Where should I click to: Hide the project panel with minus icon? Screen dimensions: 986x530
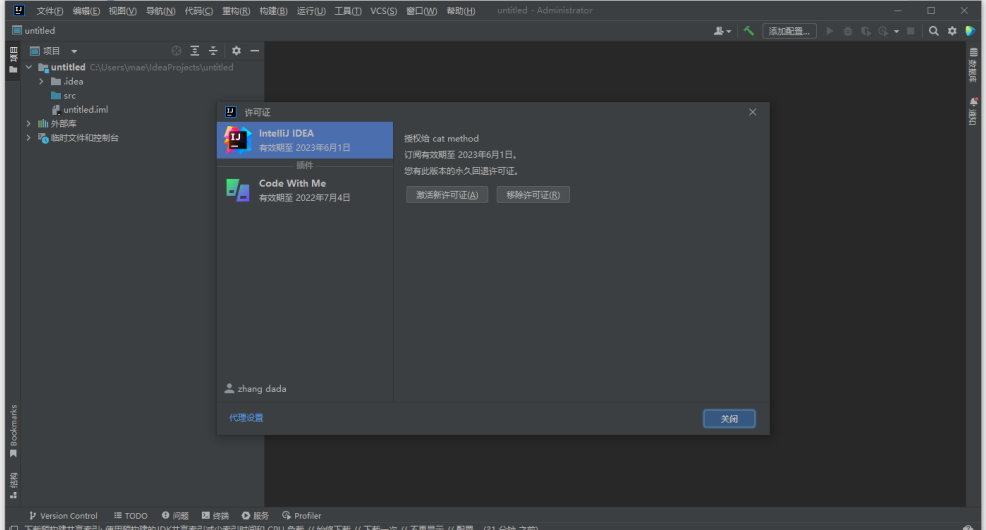coord(255,51)
